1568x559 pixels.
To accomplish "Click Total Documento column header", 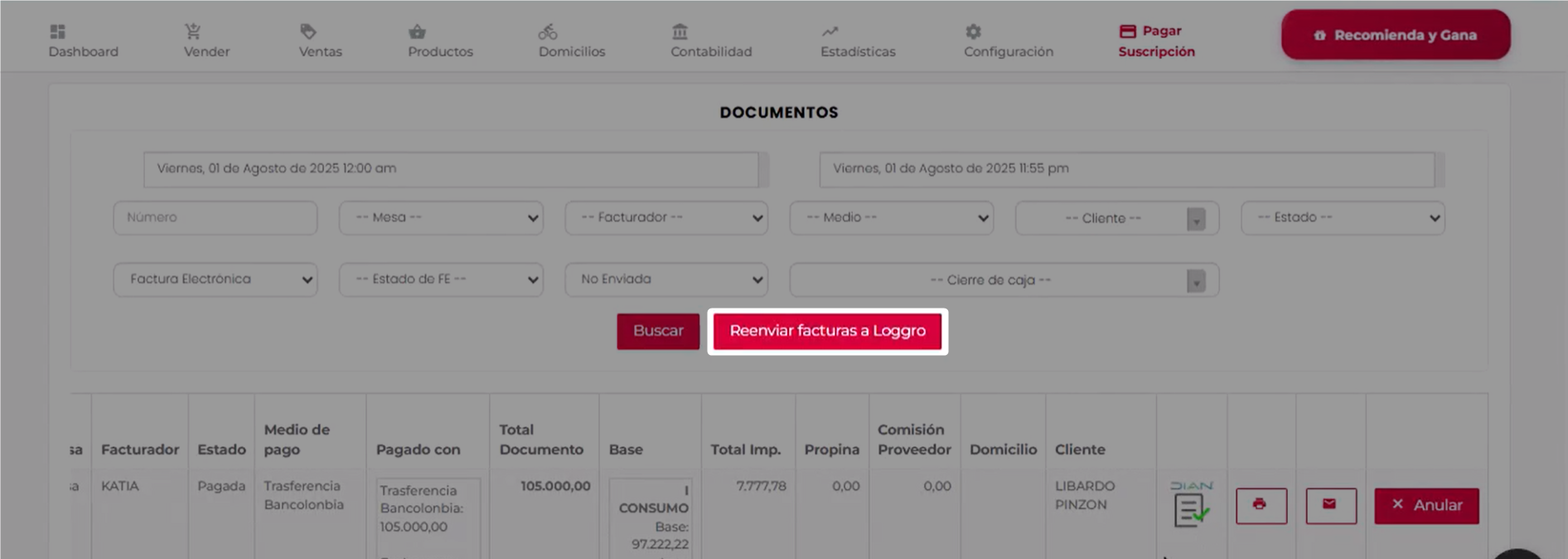I will (x=541, y=440).
